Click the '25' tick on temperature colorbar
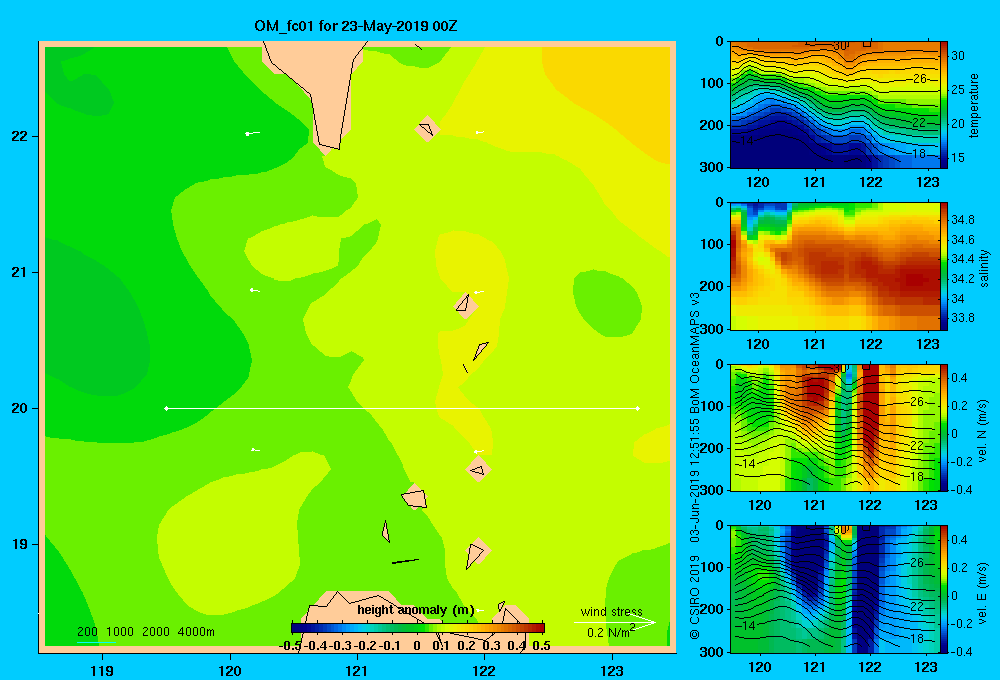Screen dimensions: 1000x680 pyautogui.click(x=958, y=89)
